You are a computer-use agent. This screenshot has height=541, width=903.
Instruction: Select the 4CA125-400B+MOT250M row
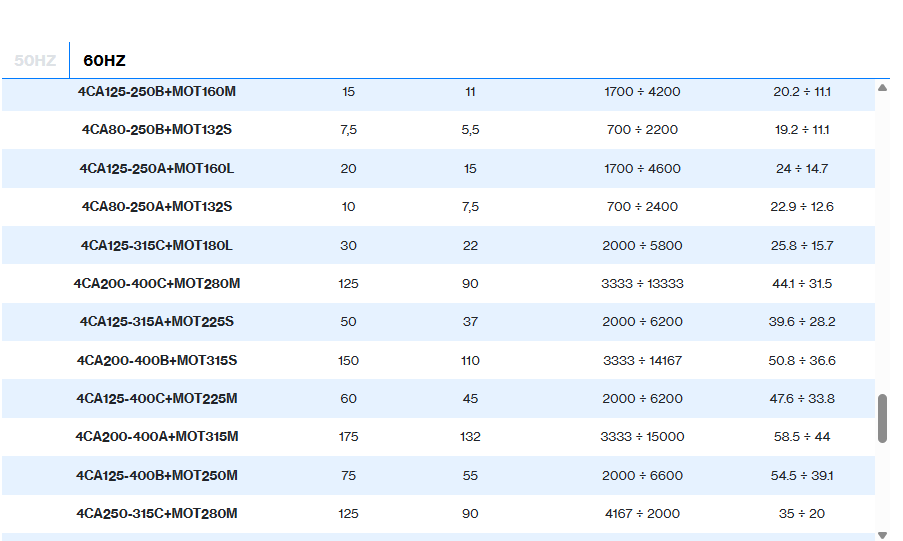pos(157,476)
